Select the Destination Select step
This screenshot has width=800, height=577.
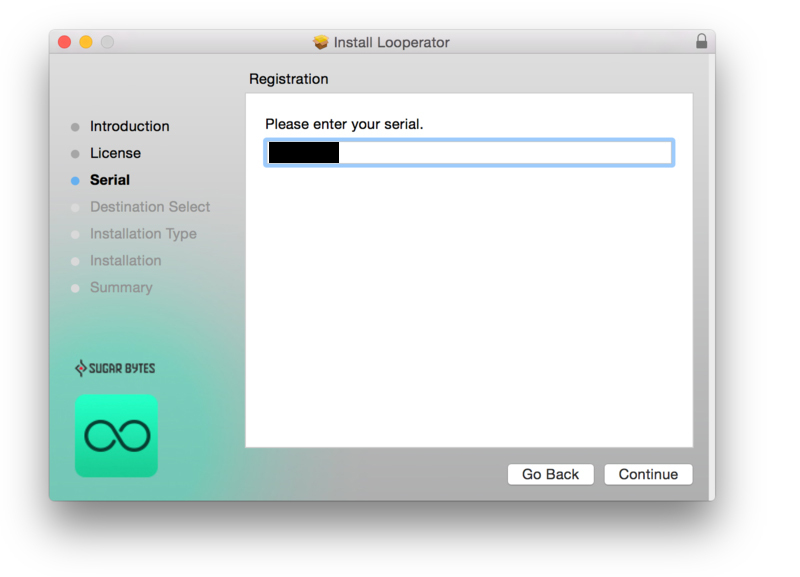pos(150,207)
